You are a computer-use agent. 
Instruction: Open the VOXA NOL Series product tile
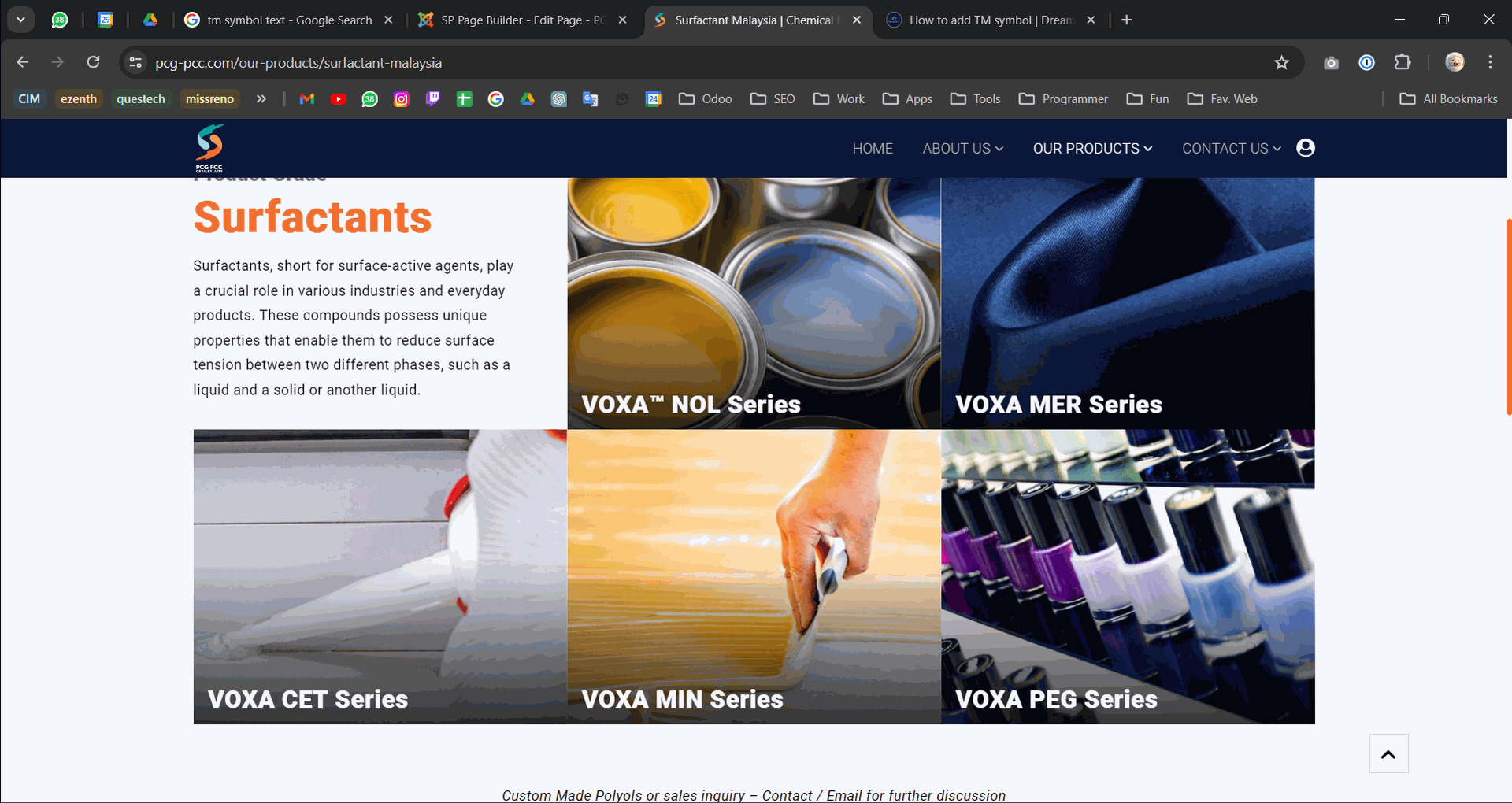click(754, 303)
